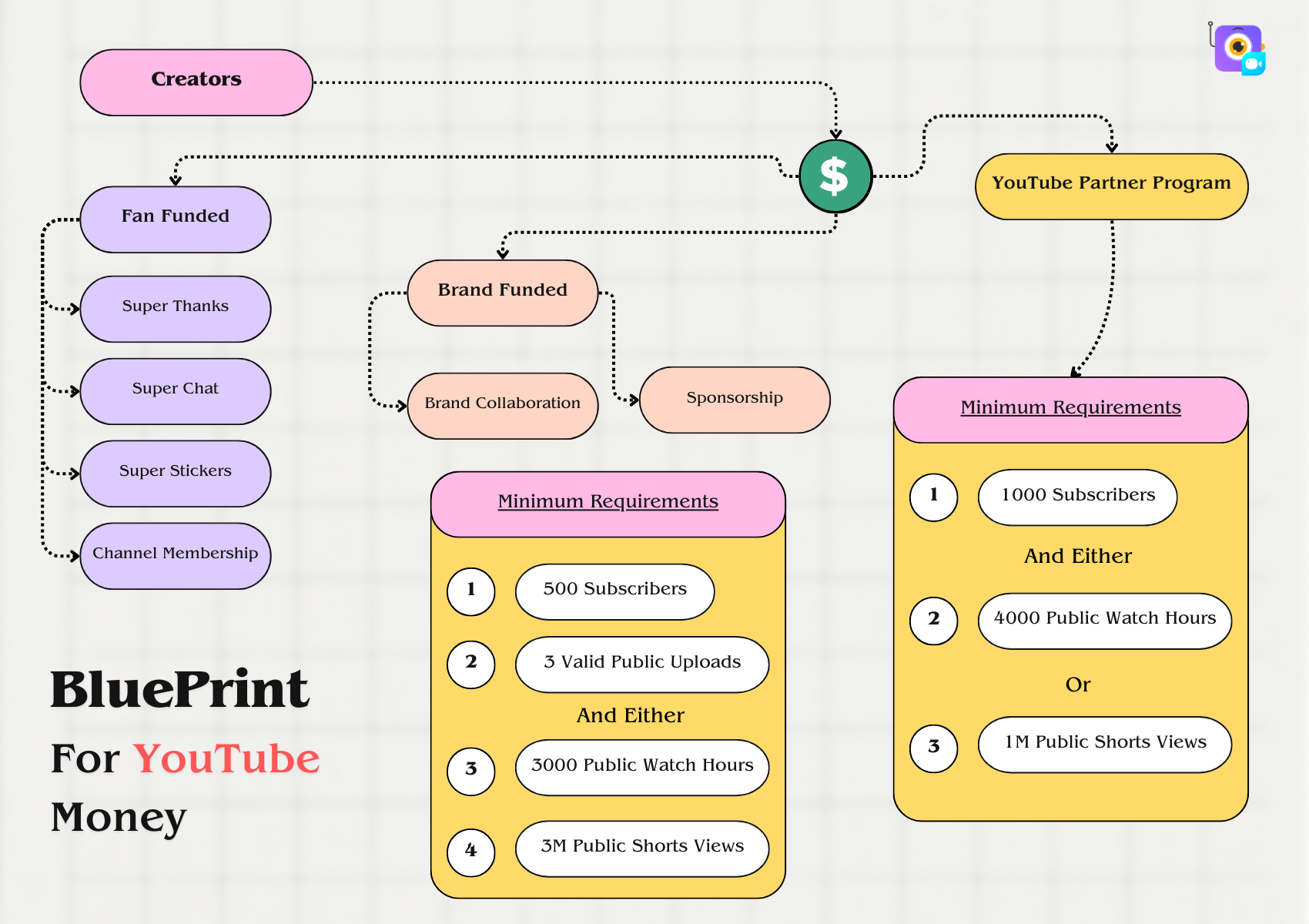Click the 3 Valid Public Uploads pill
This screenshot has width=1309, height=924.
pos(642,665)
